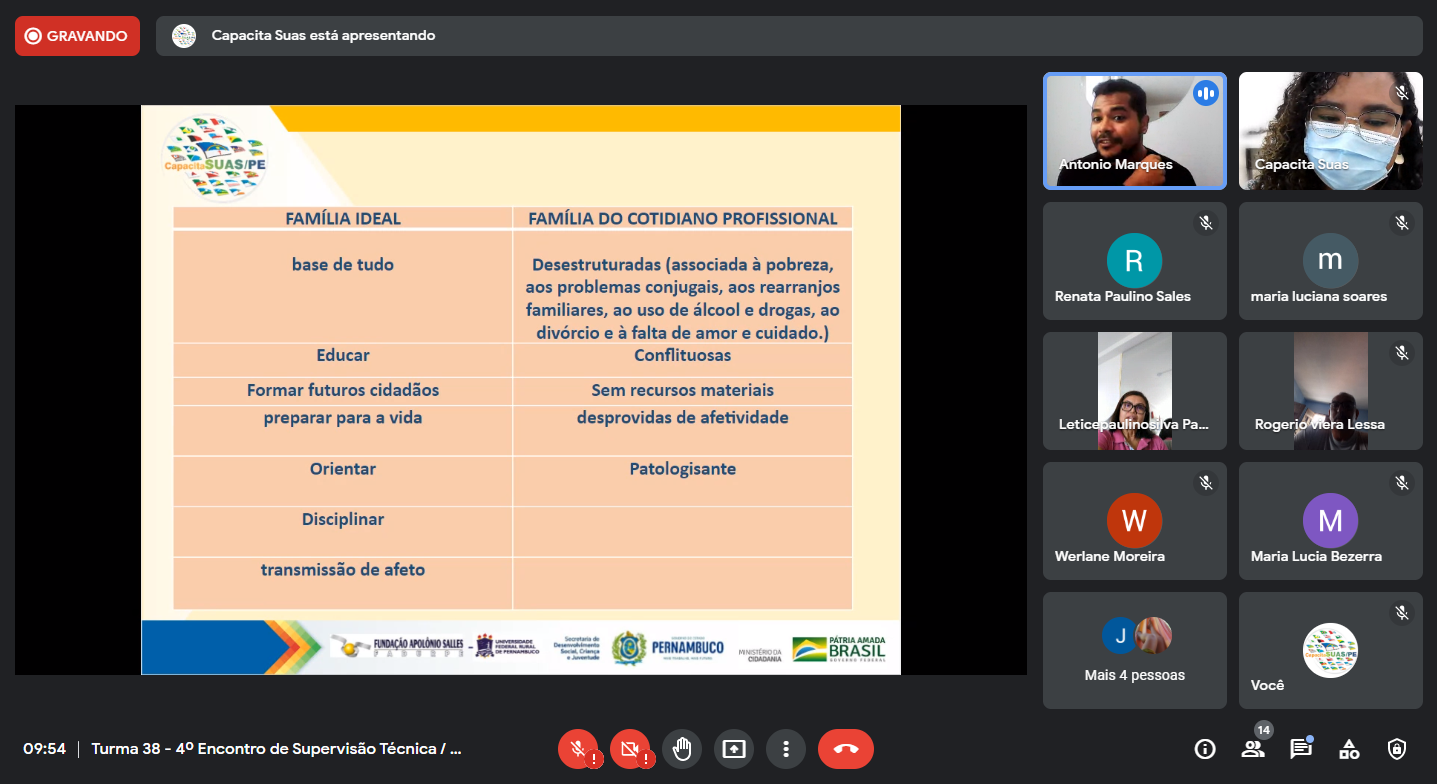The height and width of the screenshot is (784, 1437).
Task: Click the leave call hang-up button
Action: [x=845, y=749]
